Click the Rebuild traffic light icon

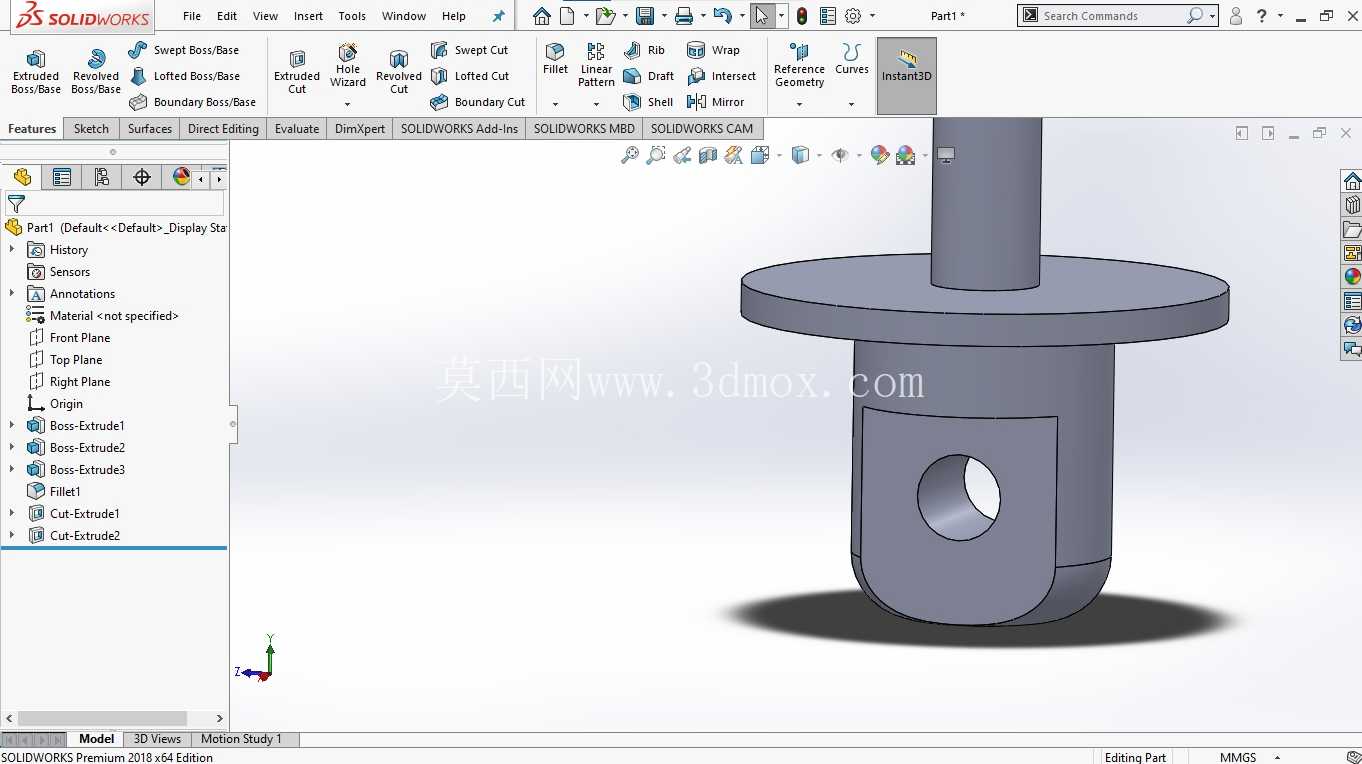coord(802,16)
